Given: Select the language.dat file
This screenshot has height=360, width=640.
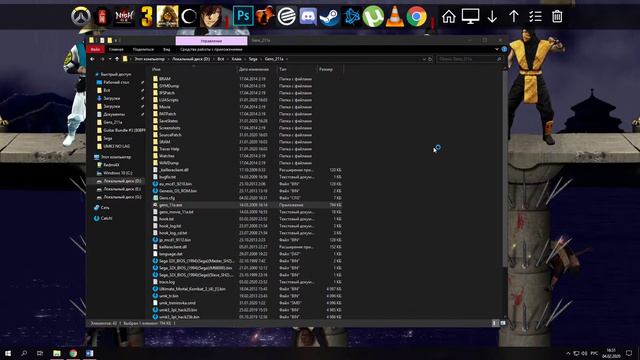Looking at the screenshot, I should pos(171,254).
